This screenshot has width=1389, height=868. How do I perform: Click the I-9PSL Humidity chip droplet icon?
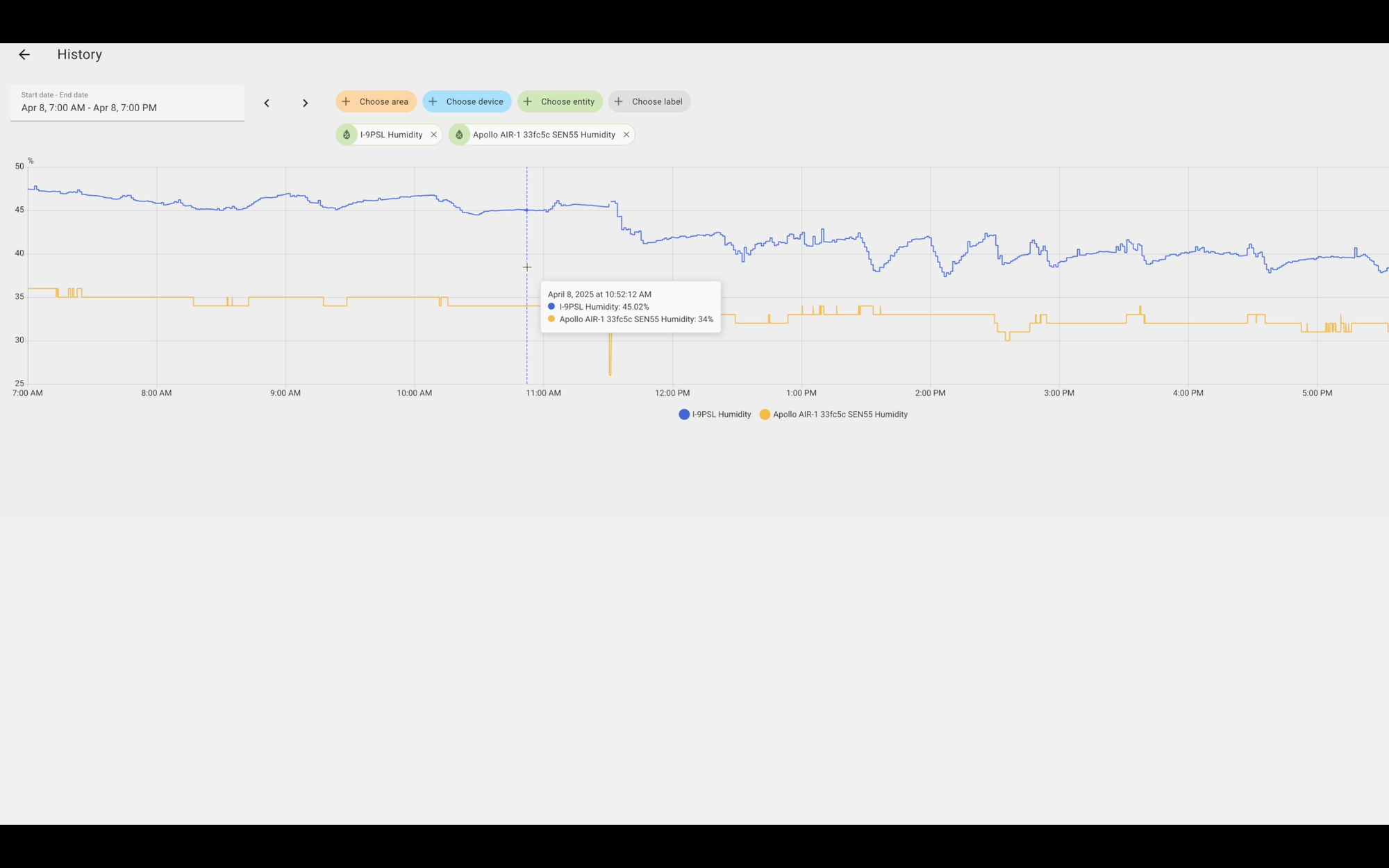347,135
